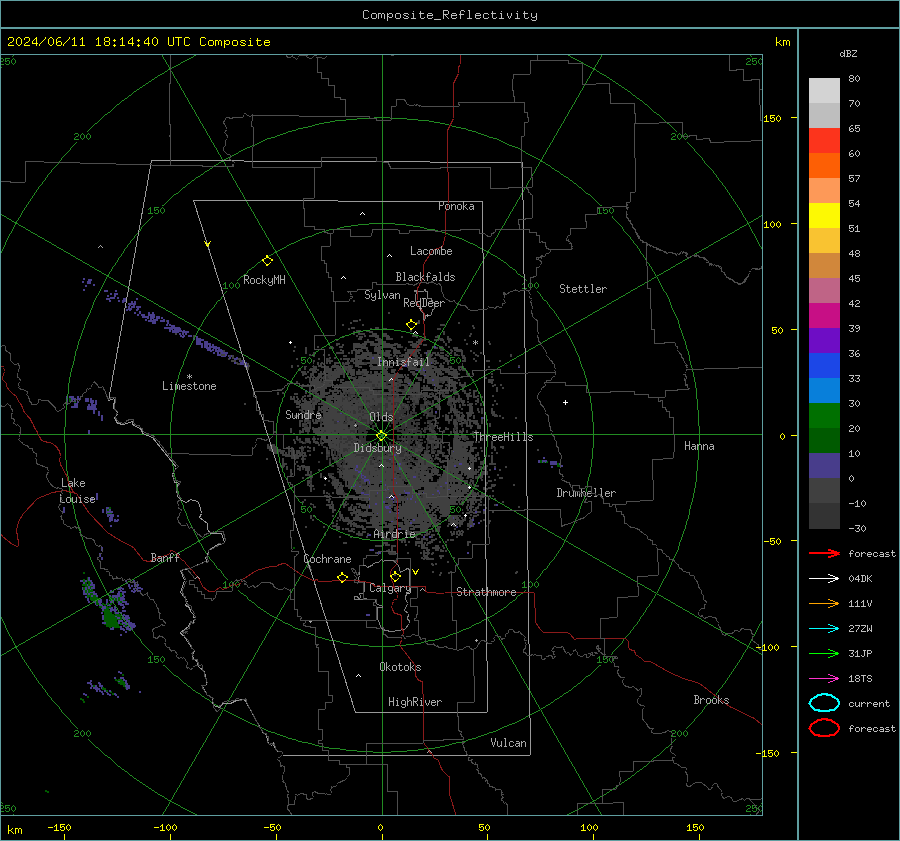Click the 27ZW legend label
The height and width of the screenshot is (841, 900).
point(860,629)
